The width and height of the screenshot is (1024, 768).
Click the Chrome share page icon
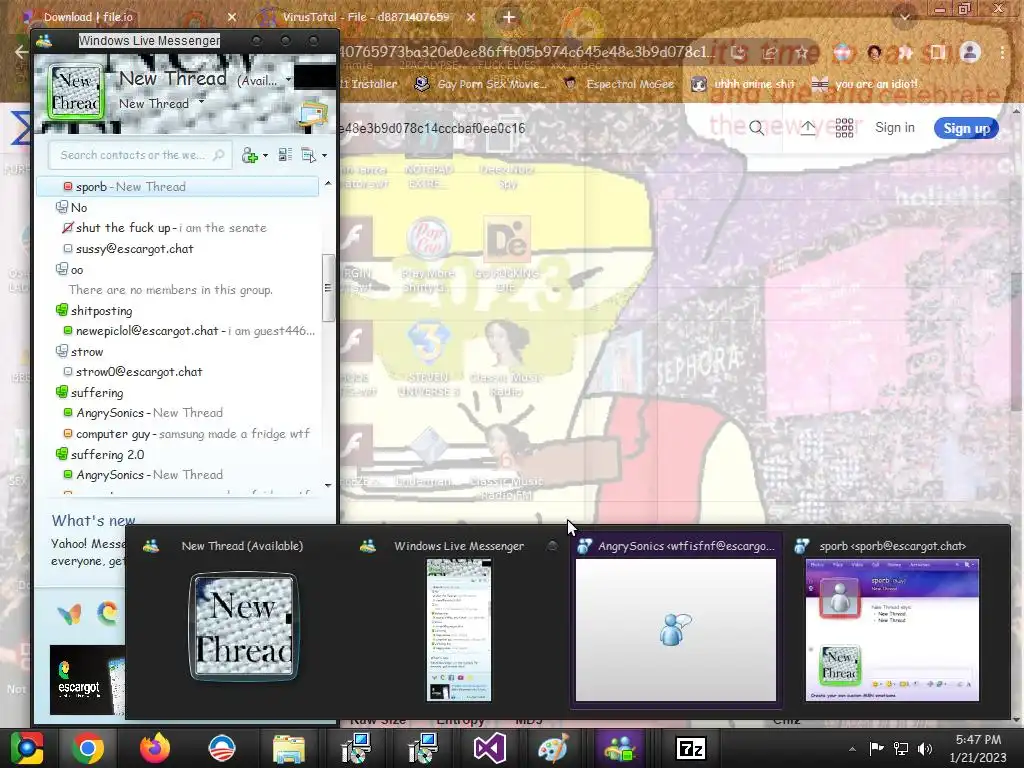769,52
